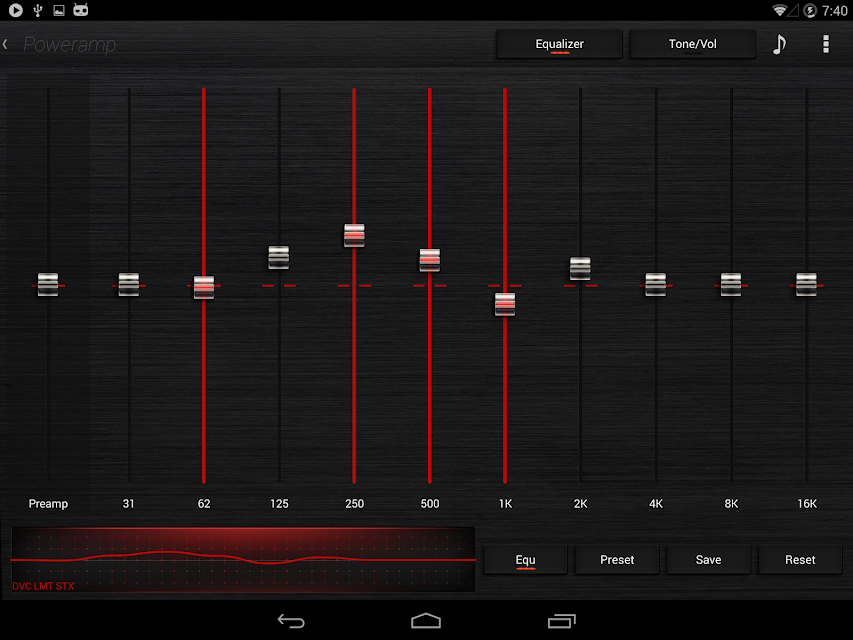
Task: Click the 2K band slider knob
Action: click(x=580, y=268)
